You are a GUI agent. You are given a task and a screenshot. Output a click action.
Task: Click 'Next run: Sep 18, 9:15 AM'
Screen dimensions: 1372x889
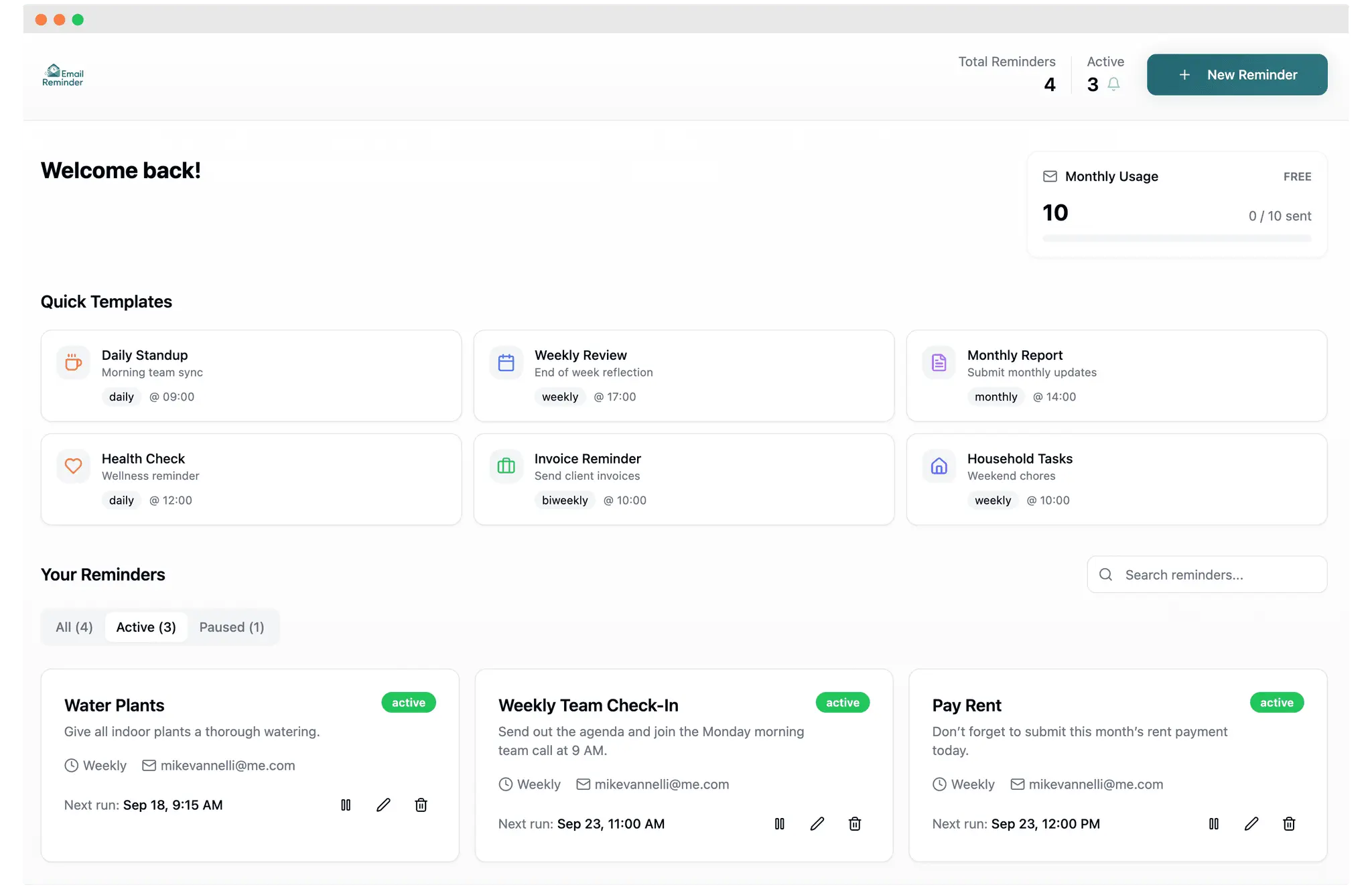pyautogui.click(x=143, y=805)
